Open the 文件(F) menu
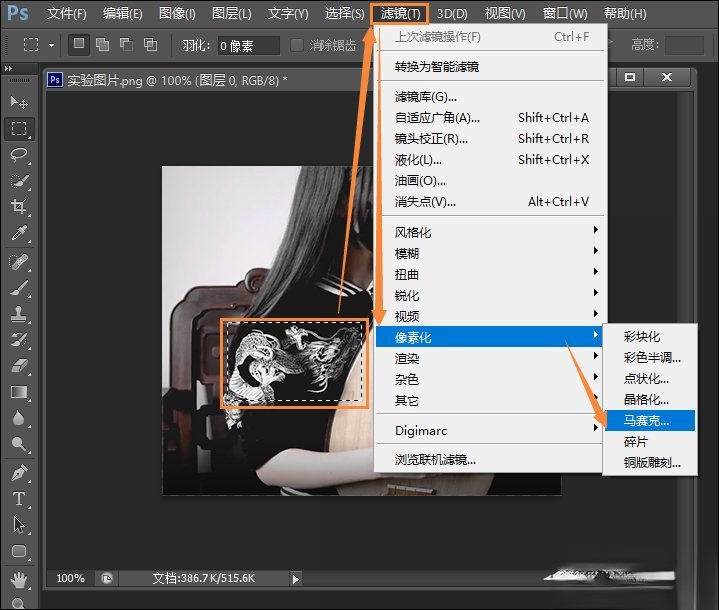 tap(66, 13)
